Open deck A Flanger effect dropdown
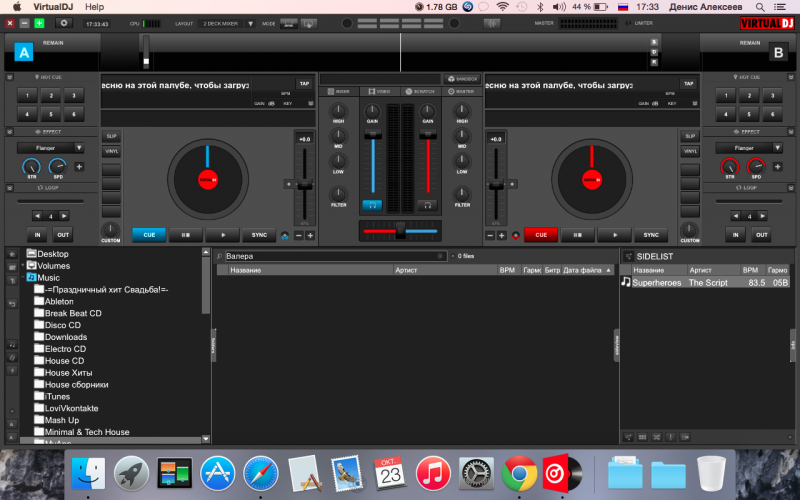This screenshot has height=500, width=800. click(x=79, y=148)
